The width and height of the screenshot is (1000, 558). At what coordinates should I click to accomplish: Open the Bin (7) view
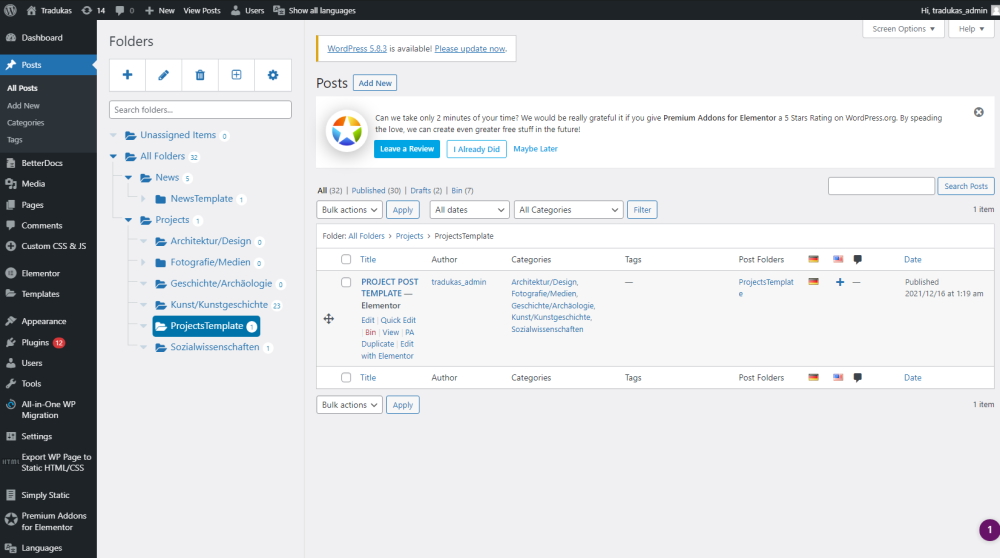[x=462, y=191]
